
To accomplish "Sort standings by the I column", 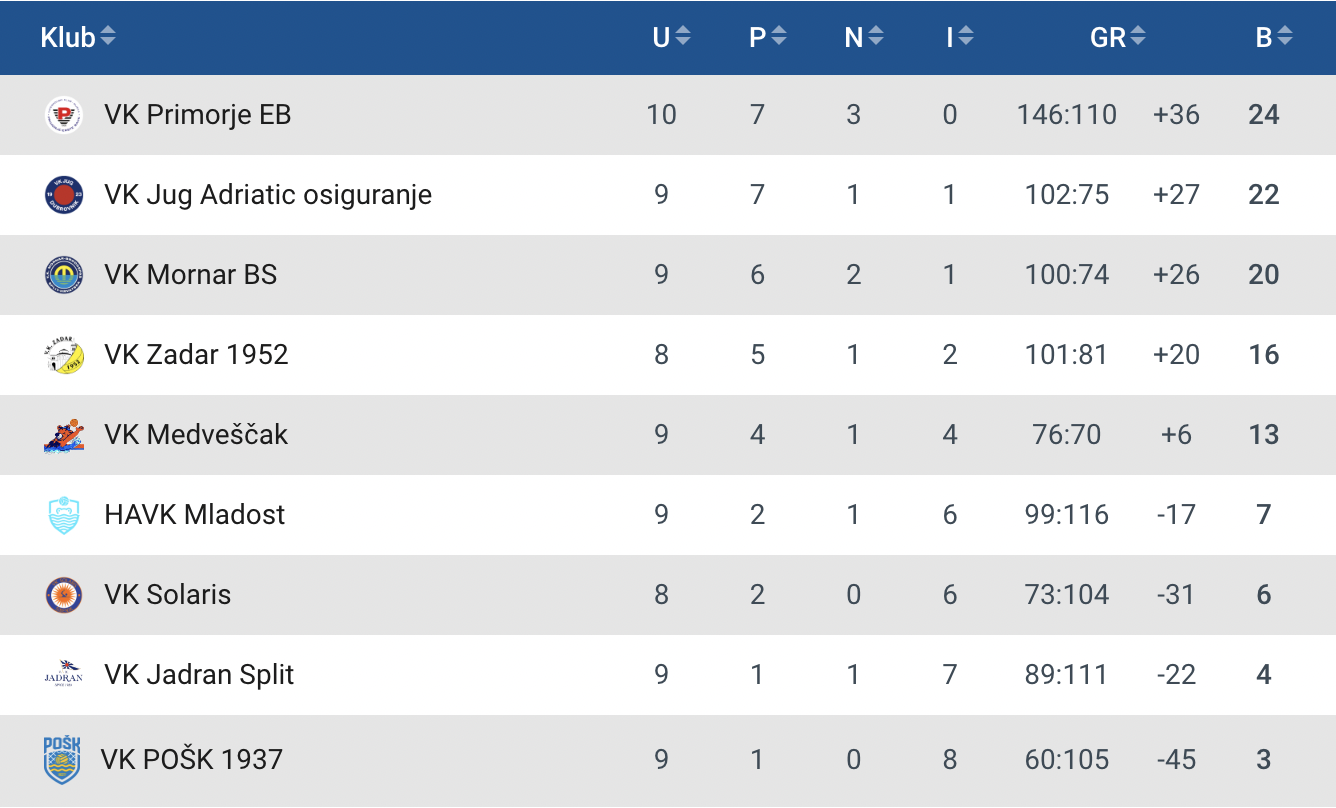I will click(959, 37).
